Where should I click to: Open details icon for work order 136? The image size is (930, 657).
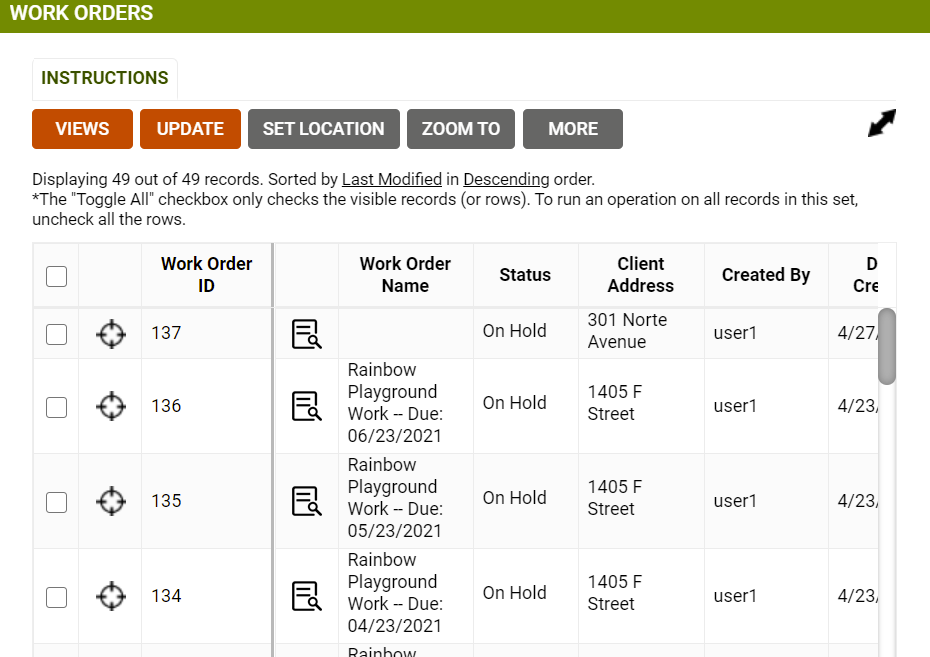(306, 406)
